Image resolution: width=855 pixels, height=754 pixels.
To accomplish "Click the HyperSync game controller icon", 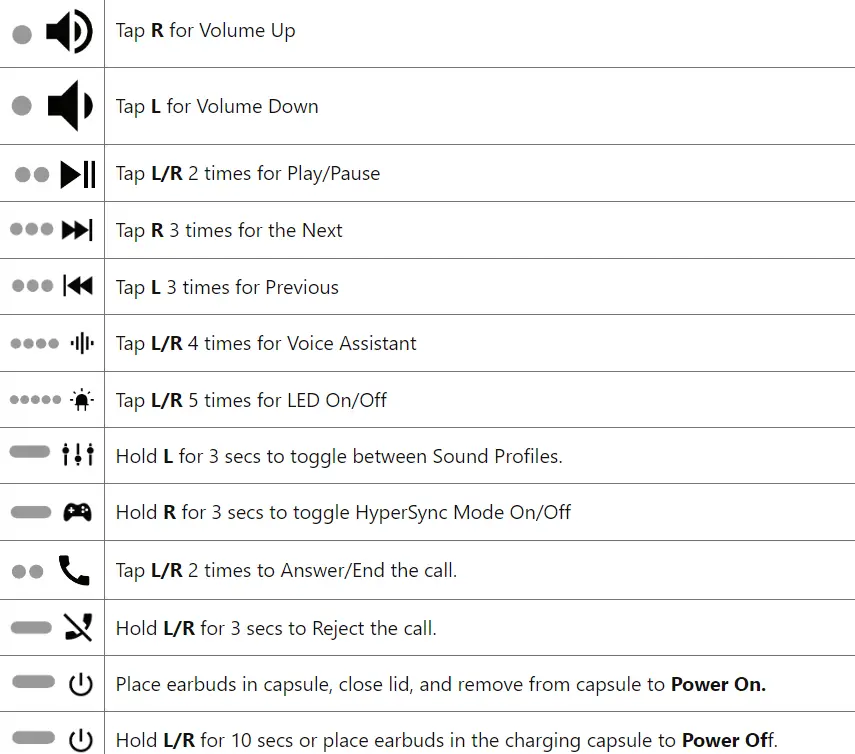I will click(x=78, y=512).
